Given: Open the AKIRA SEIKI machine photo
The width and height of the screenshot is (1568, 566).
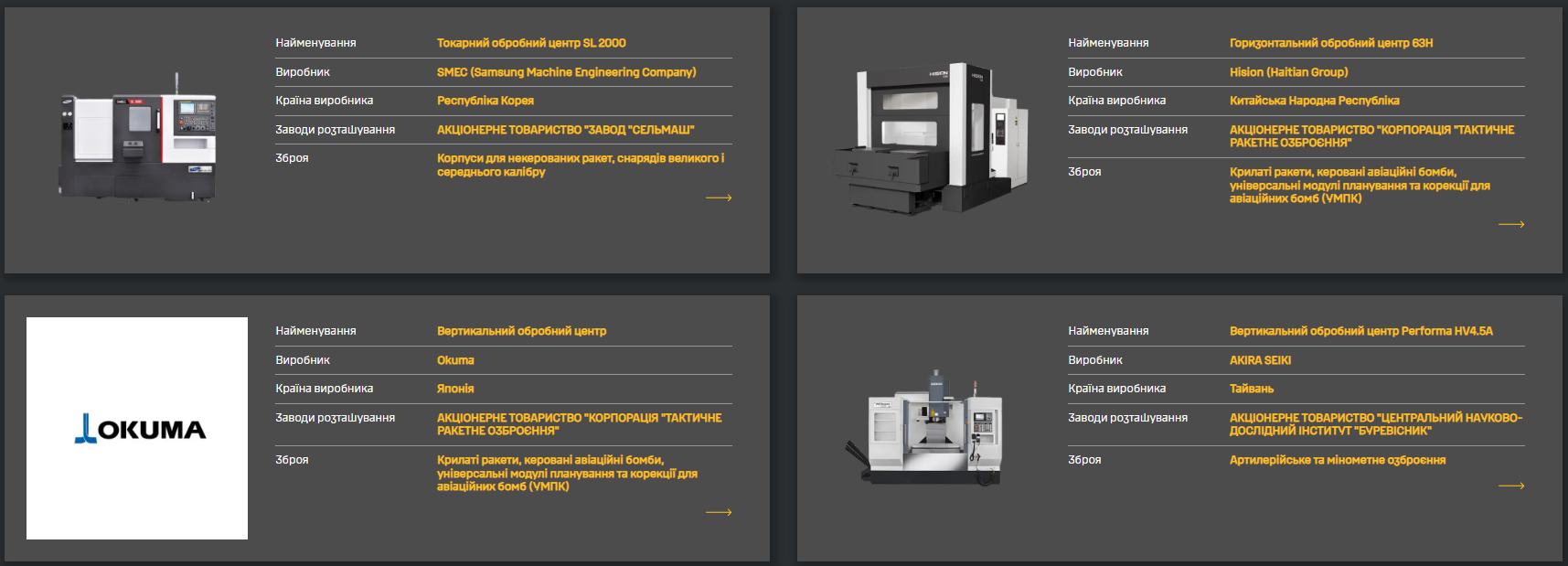Looking at the screenshot, I should pos(930,428).
